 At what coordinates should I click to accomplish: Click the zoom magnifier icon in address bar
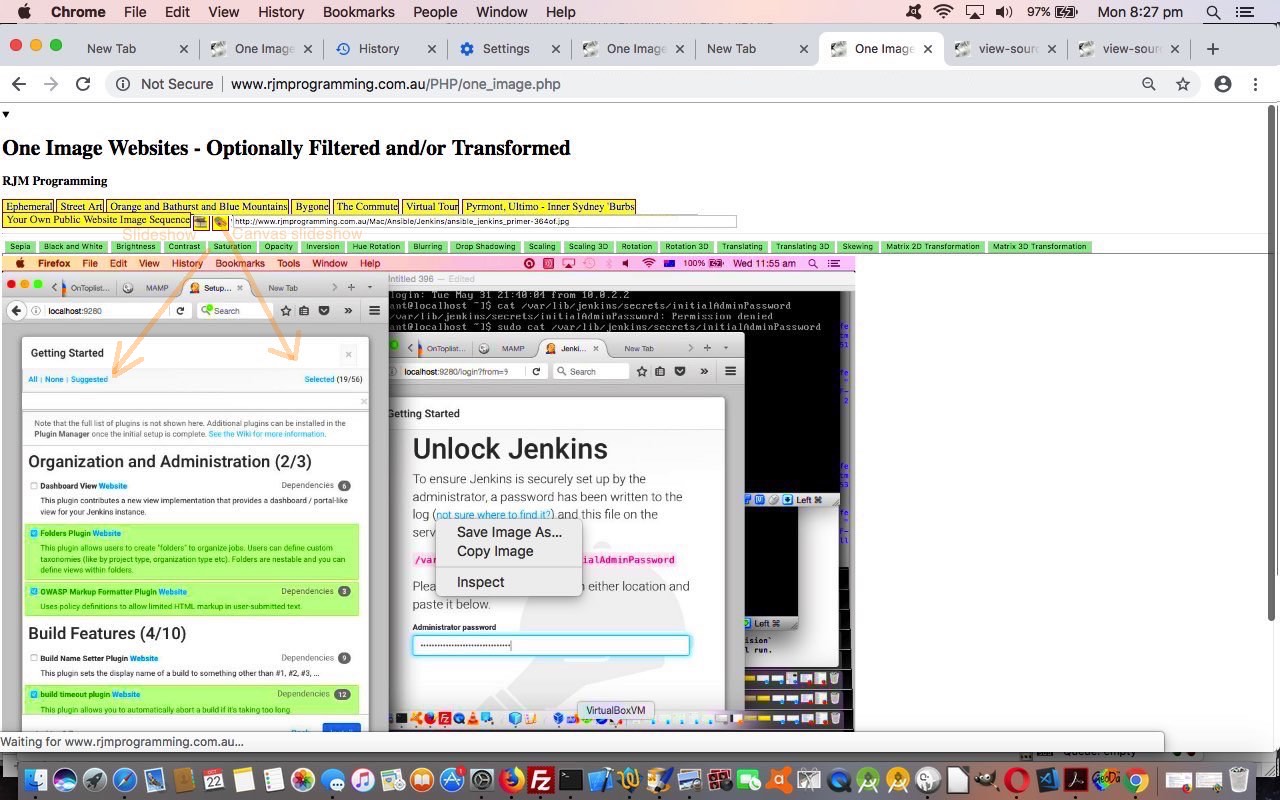coord(1149,84)
